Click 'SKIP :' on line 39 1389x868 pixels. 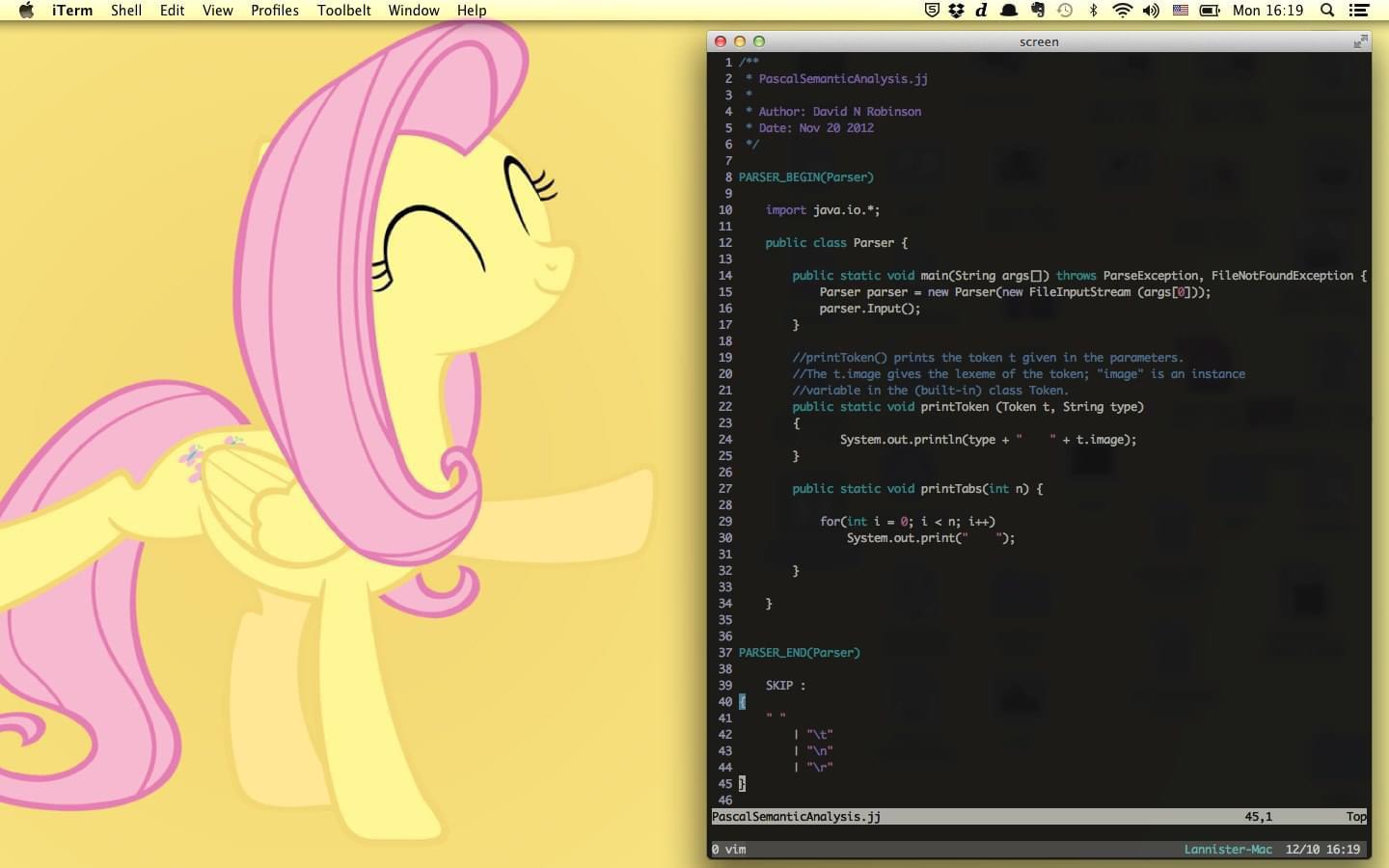pos(785,686)
